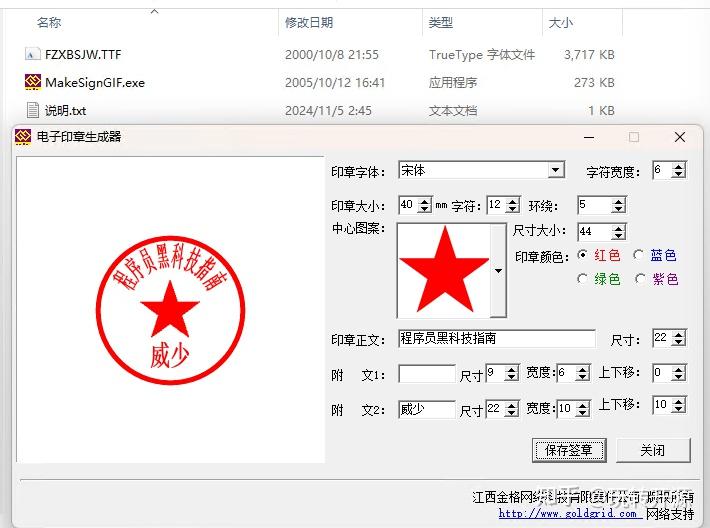710x528 pixels.
Task: Decrease the 附文2 宽度 spinner
Action: [x=582, y=413]
